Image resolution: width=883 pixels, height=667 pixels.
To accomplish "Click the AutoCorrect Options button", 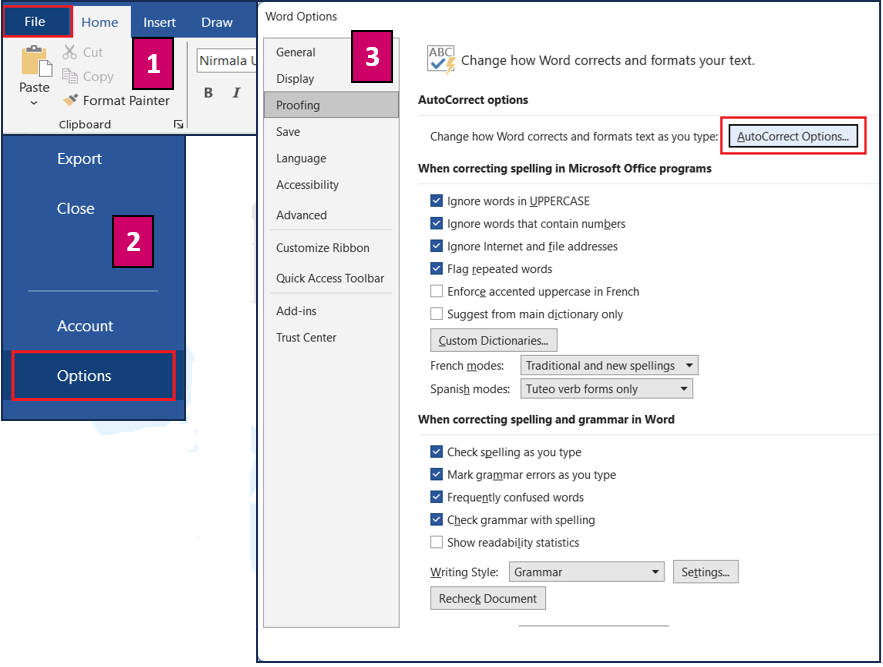I will point(793,136).
